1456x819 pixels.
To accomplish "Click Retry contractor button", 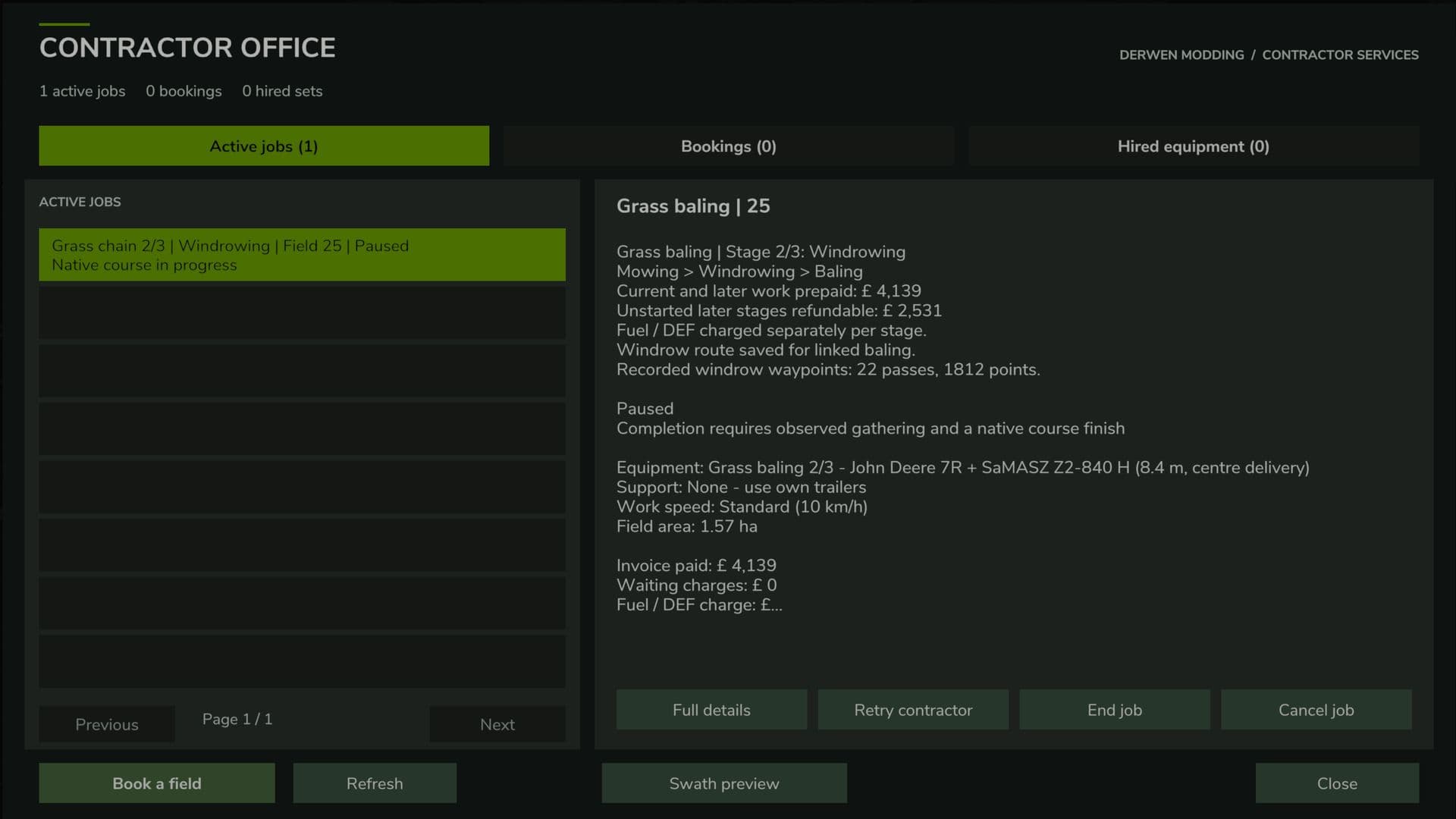I will click(x=913, y=710).
